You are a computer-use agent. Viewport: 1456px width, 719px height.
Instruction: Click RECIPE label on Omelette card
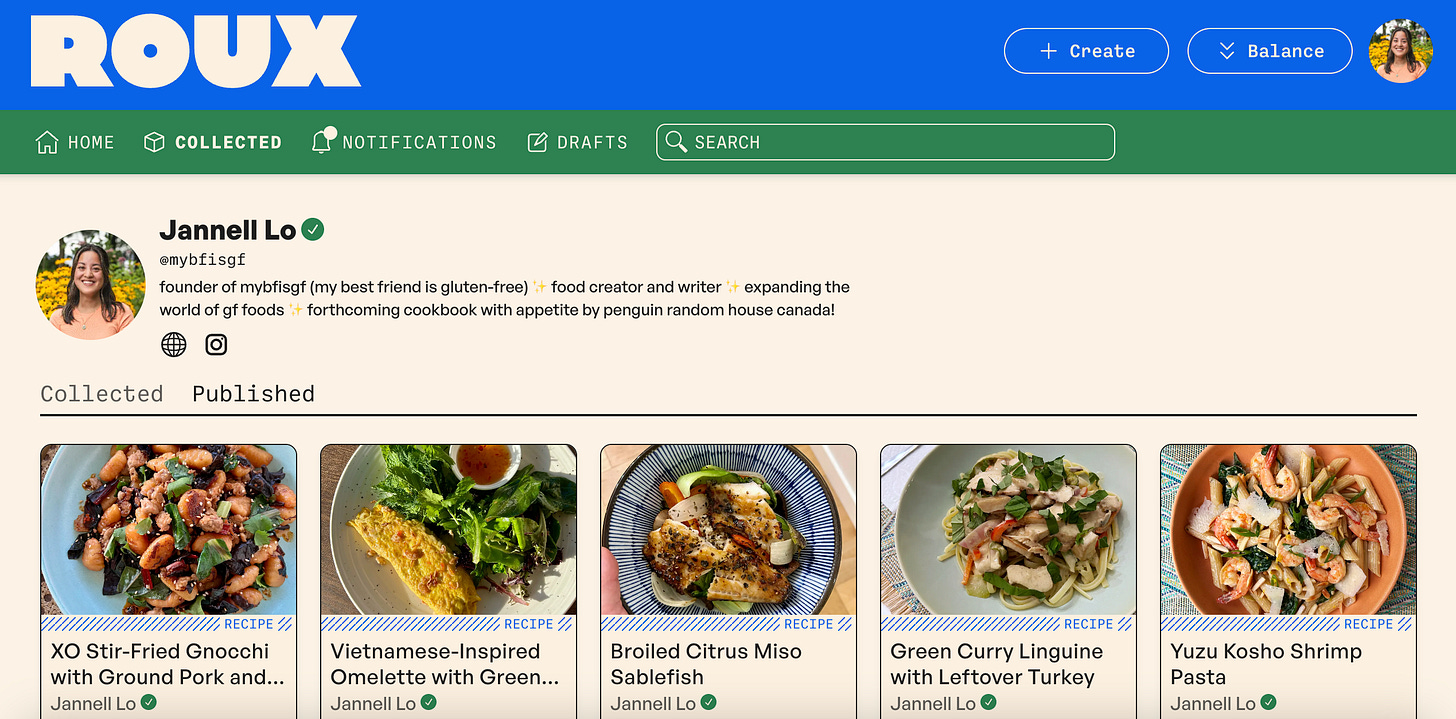pyautogui.click(x=529, y=624)
